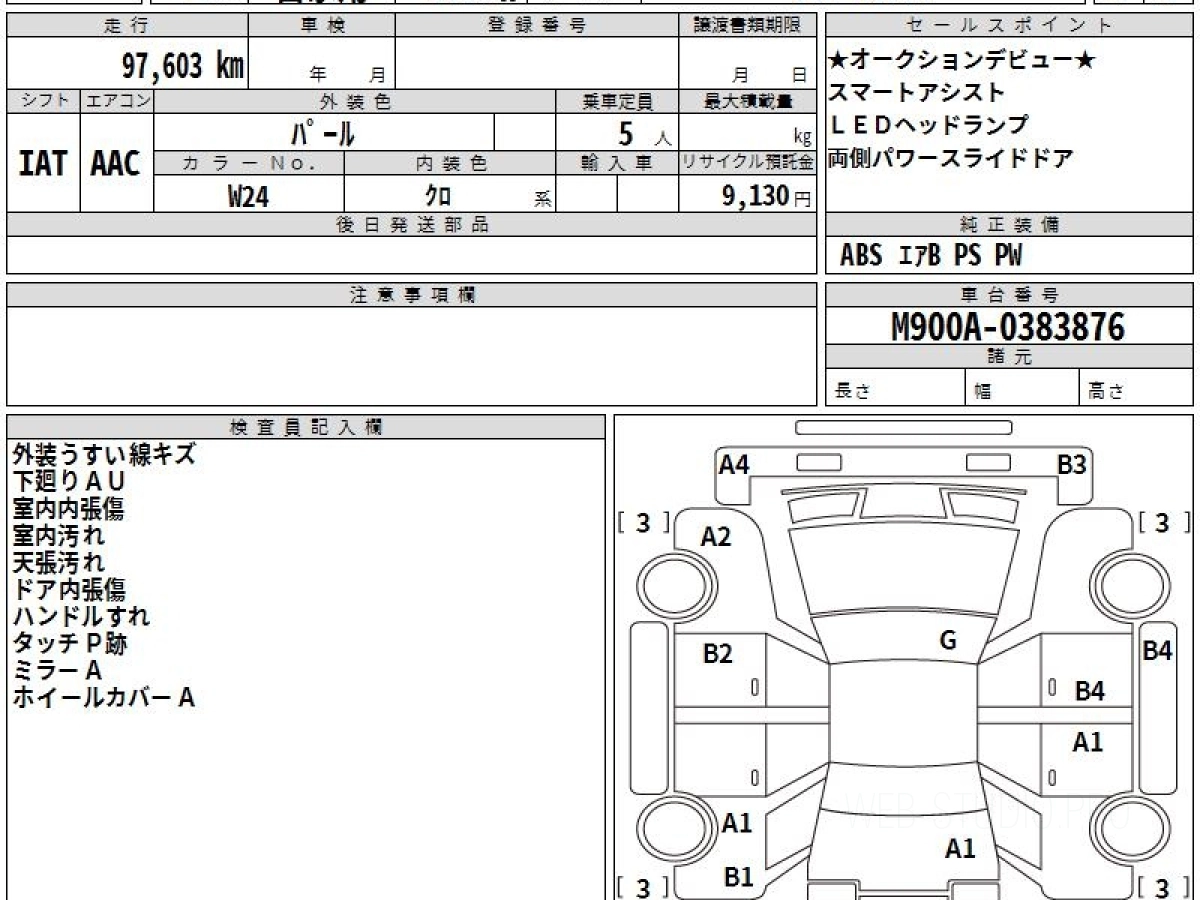Image resolution: width=1200 pixels, height=900 pixels.
Task: Click the color code W24
Action: point(248,196)
